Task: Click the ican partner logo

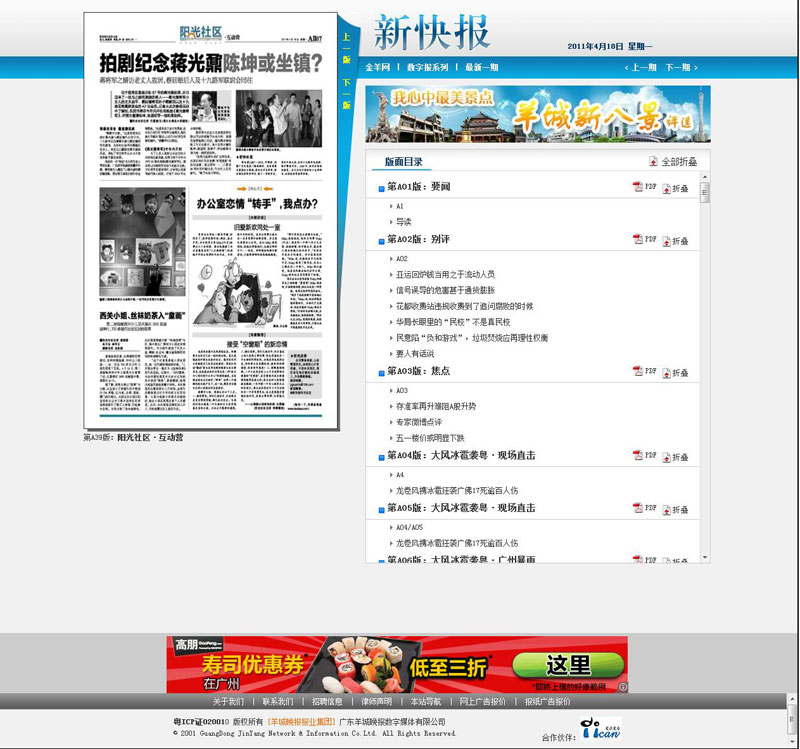Action: click(x=601, y=728)
